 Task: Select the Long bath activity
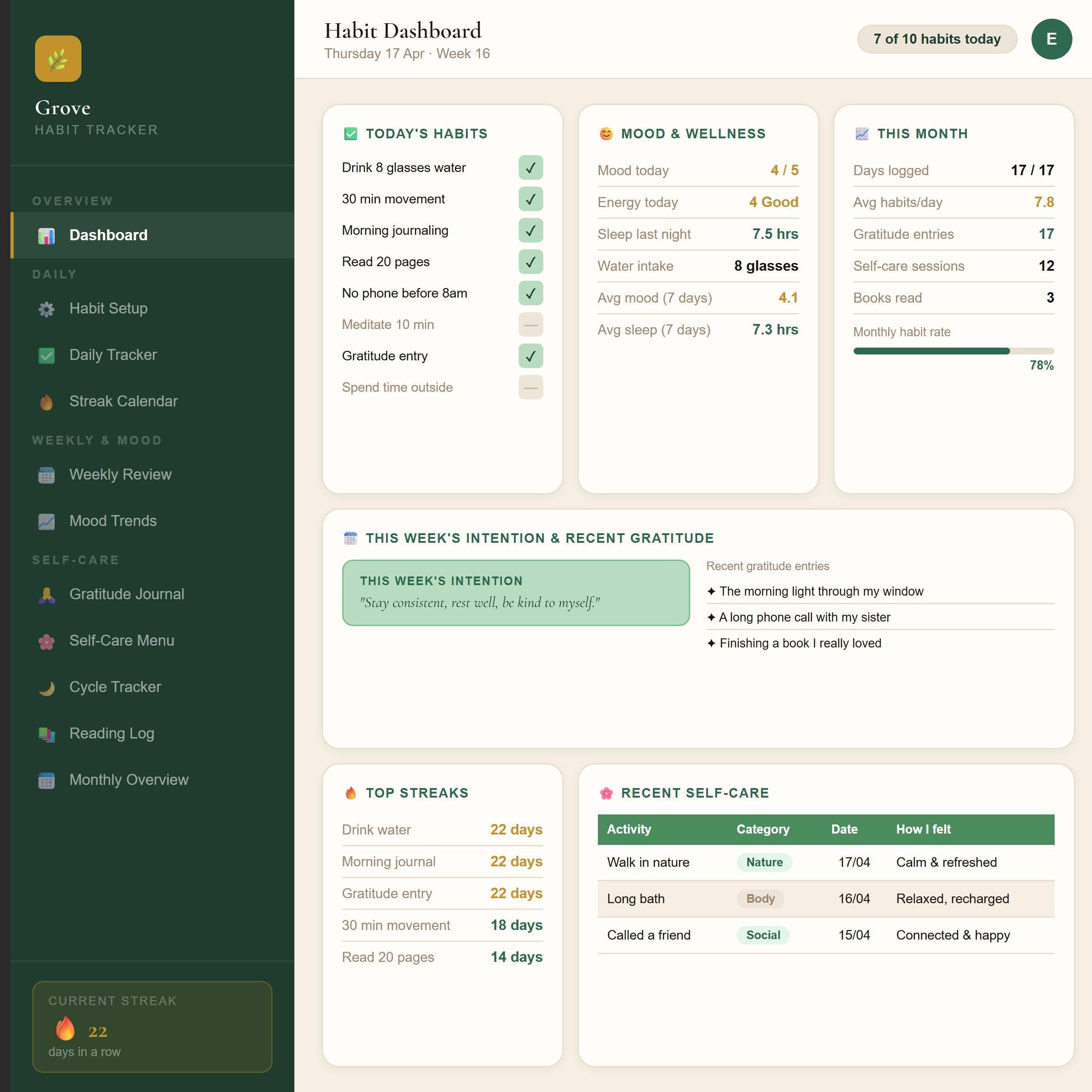coord(826,899)
